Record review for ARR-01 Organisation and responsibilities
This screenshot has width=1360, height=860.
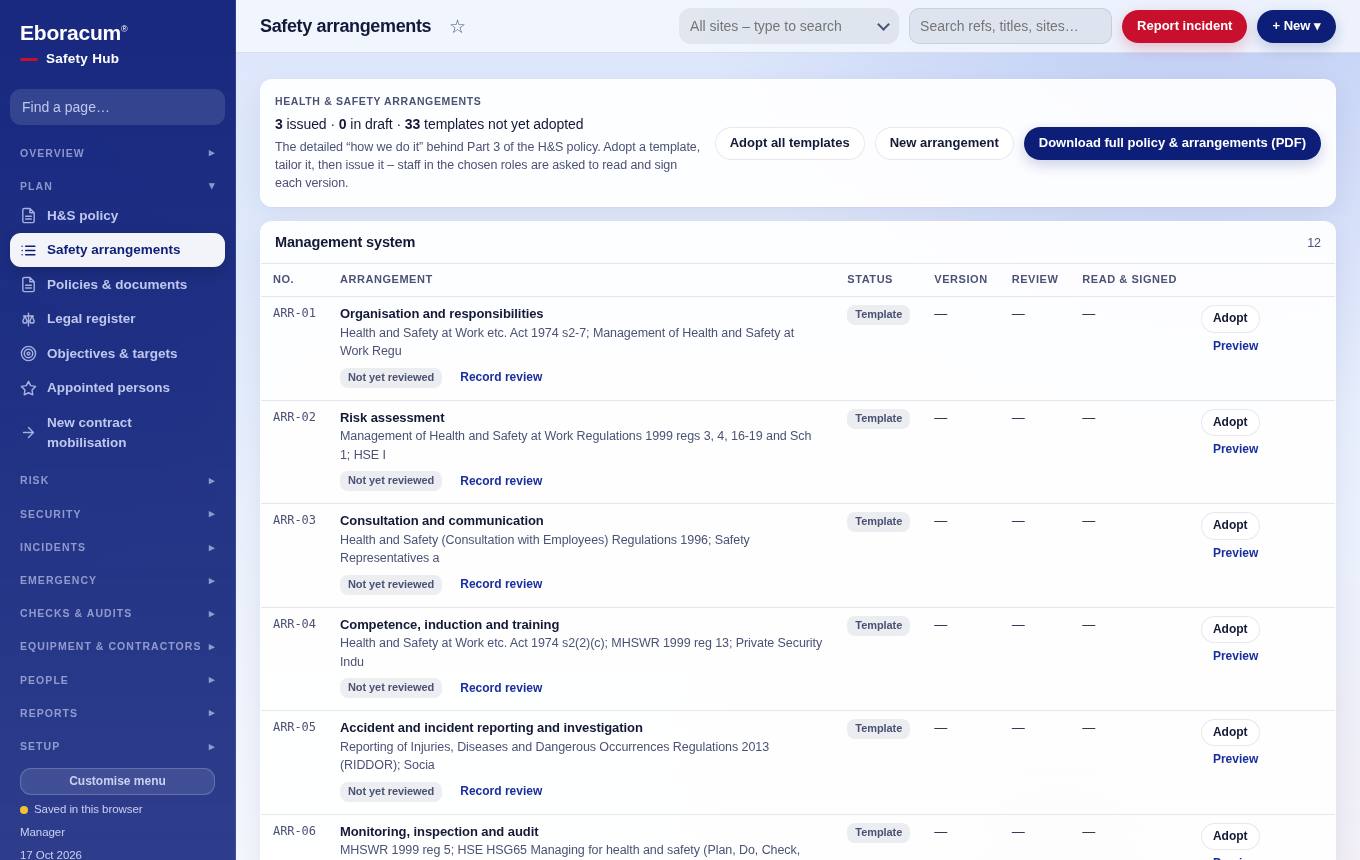501,377
